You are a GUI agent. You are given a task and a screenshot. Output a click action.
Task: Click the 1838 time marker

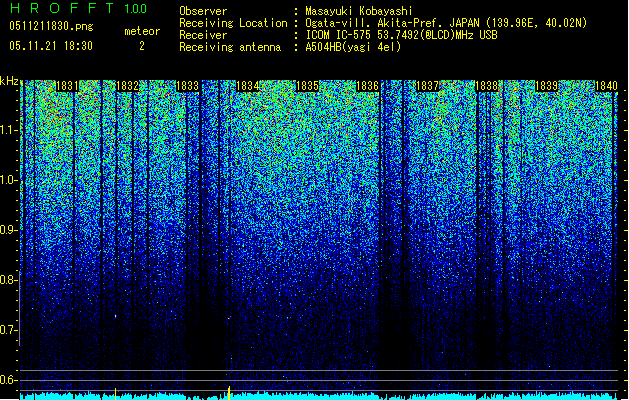(x=487, y=86)
